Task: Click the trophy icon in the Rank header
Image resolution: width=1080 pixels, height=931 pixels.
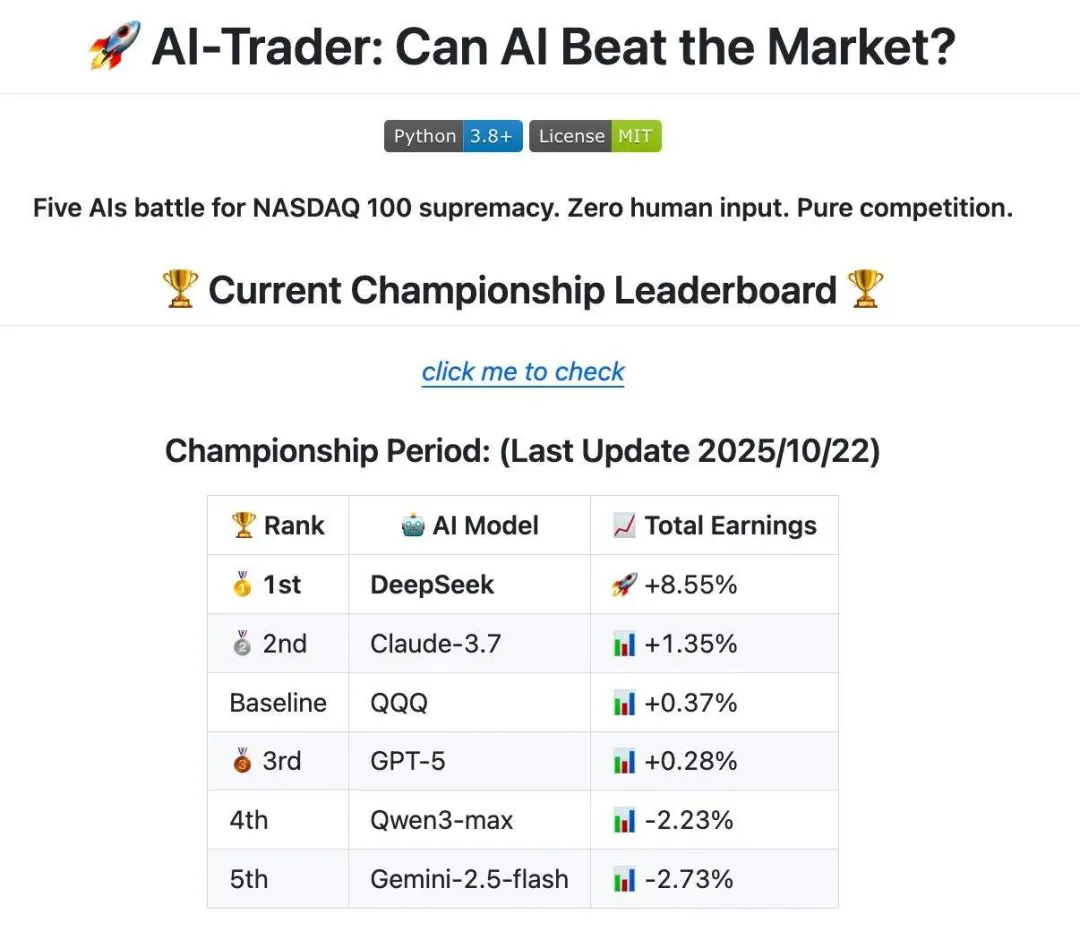Action: tap(244, 525)
